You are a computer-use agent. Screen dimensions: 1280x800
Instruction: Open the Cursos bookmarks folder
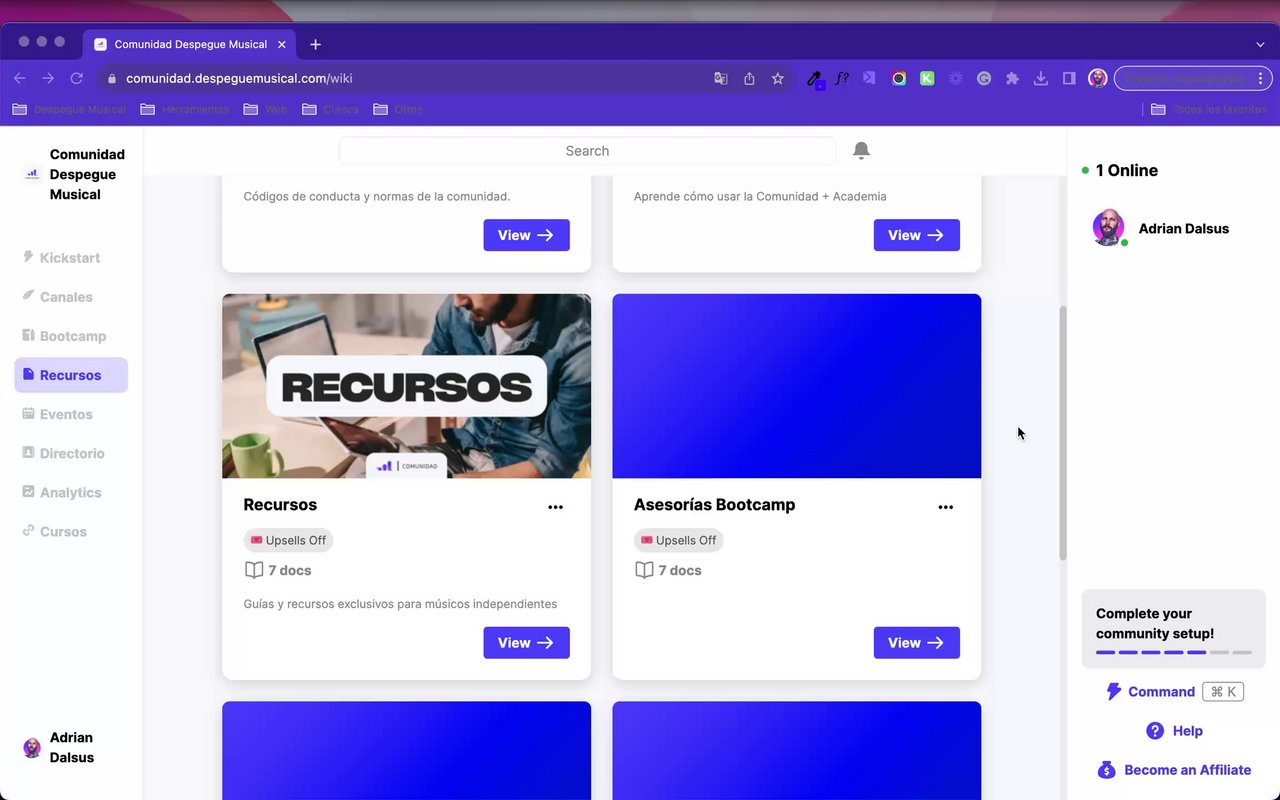click(330, 109)
